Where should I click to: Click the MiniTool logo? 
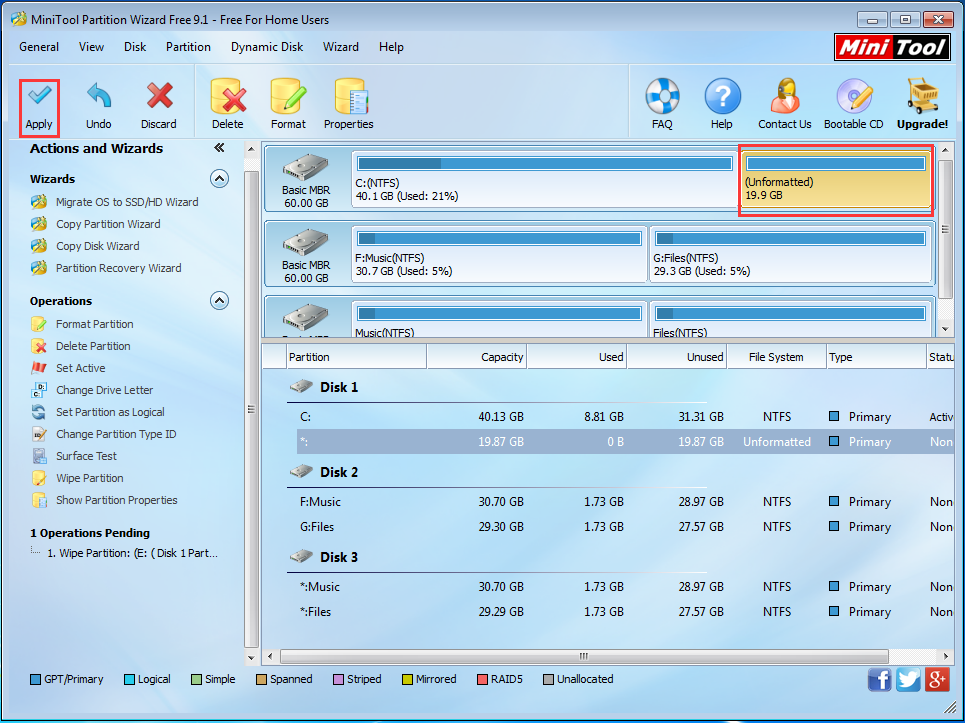(x=892, y=47)
